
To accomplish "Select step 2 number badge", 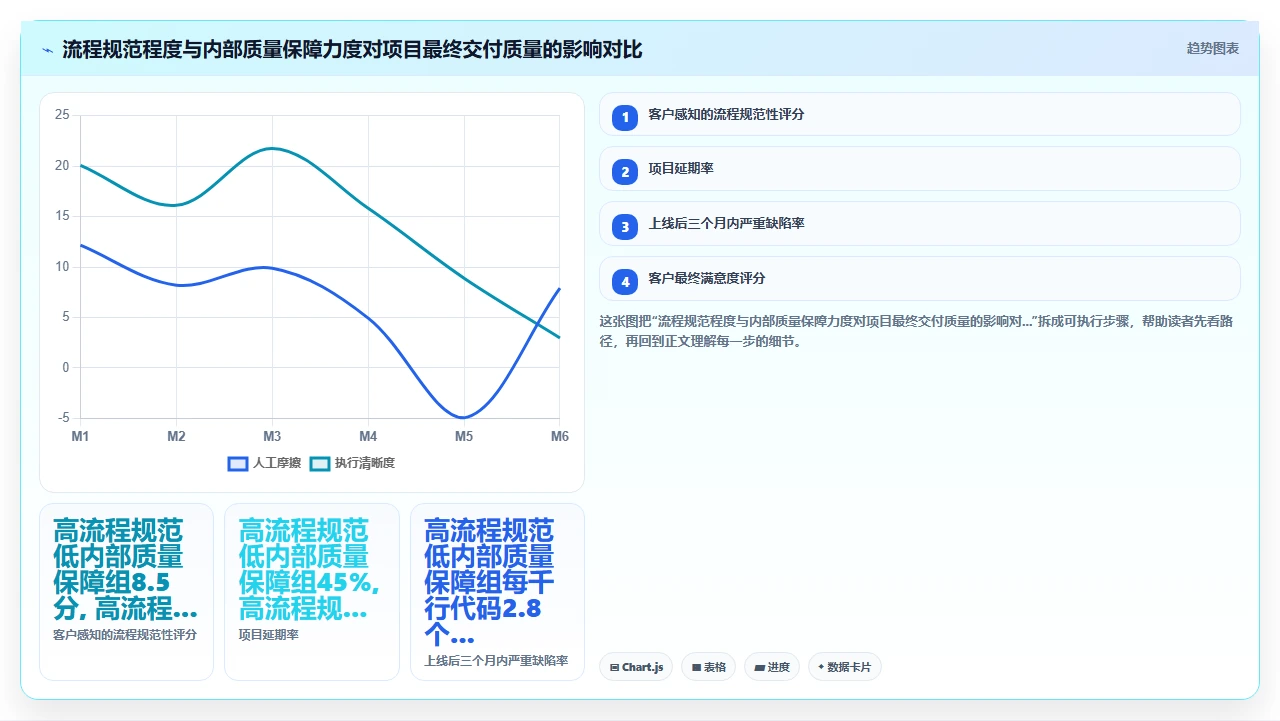I will coord(625,172).
